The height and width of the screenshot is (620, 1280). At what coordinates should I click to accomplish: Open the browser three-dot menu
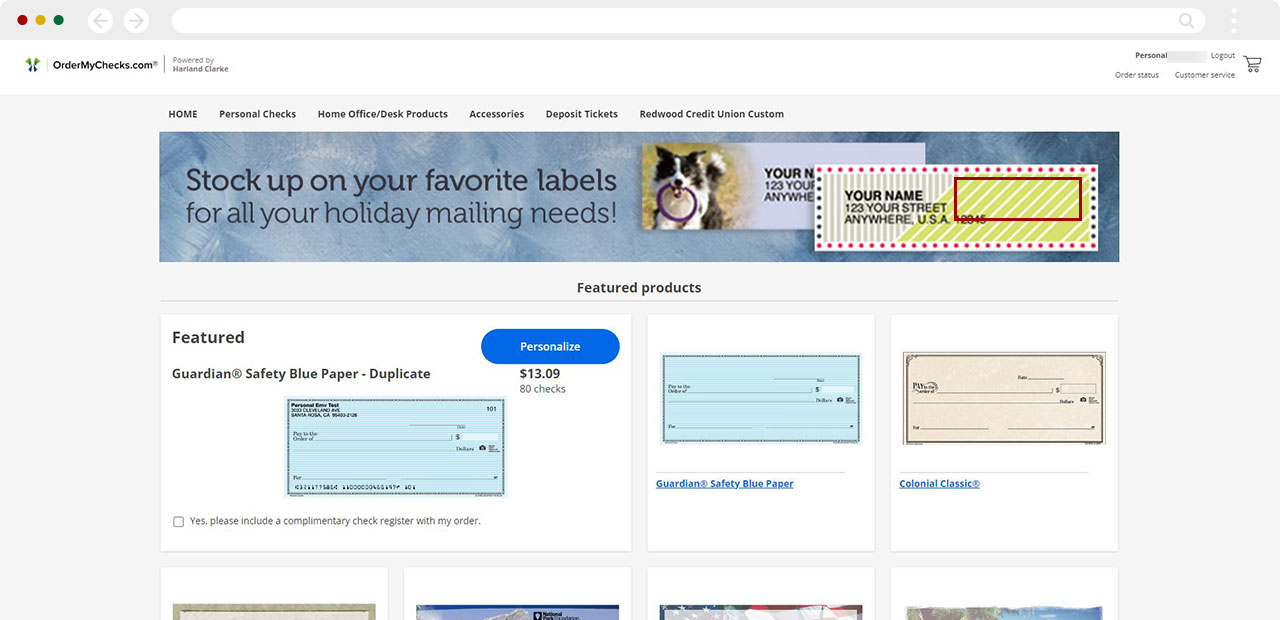pos(1234,20)
